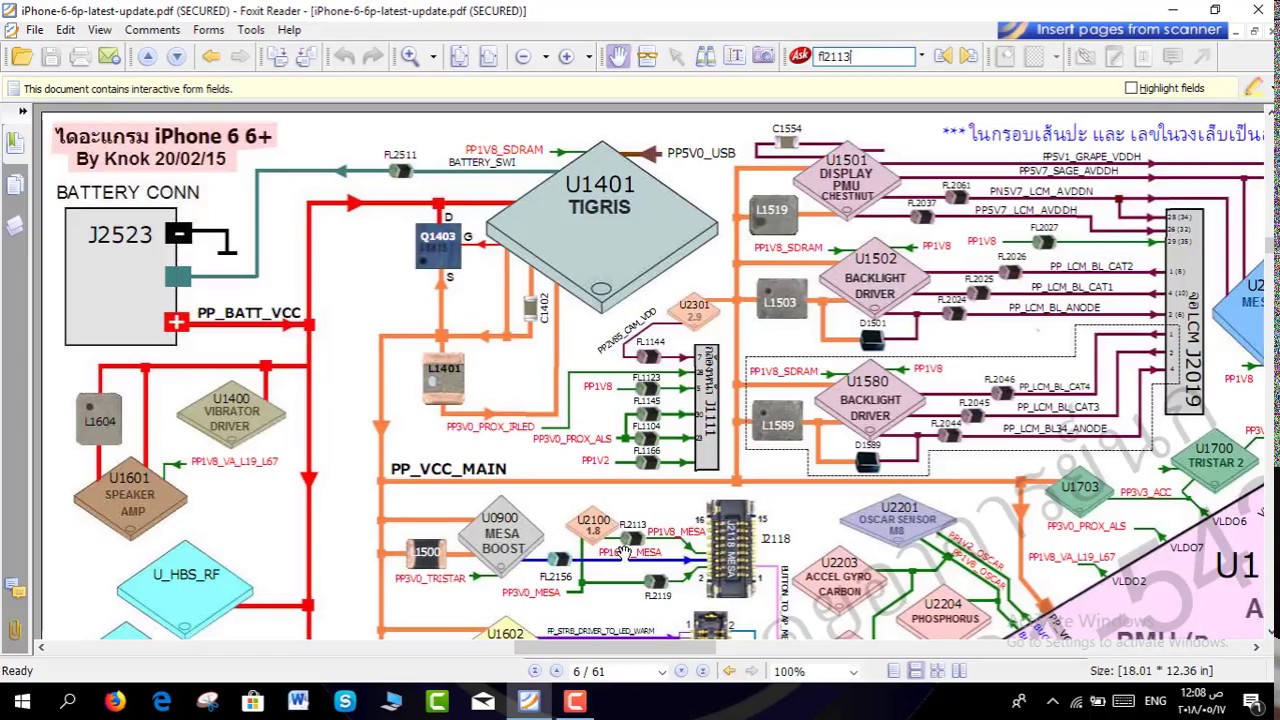Click the ENG language indicator in tray
The width and height of the screenshot is (1280, 720).
pos(1155,701)
